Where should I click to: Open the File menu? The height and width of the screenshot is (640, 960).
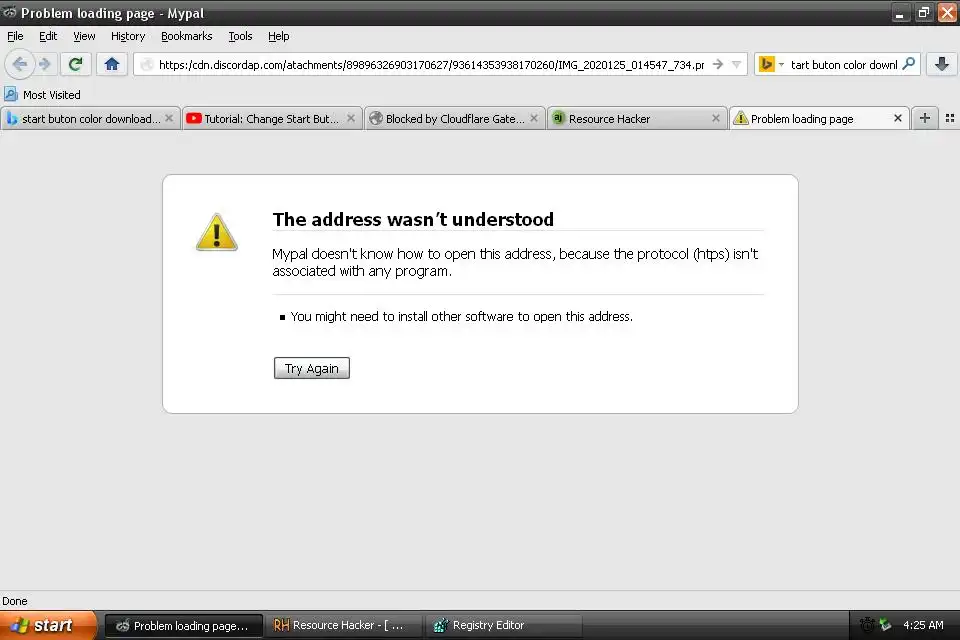pyautogui.click(x=15, y=36)
